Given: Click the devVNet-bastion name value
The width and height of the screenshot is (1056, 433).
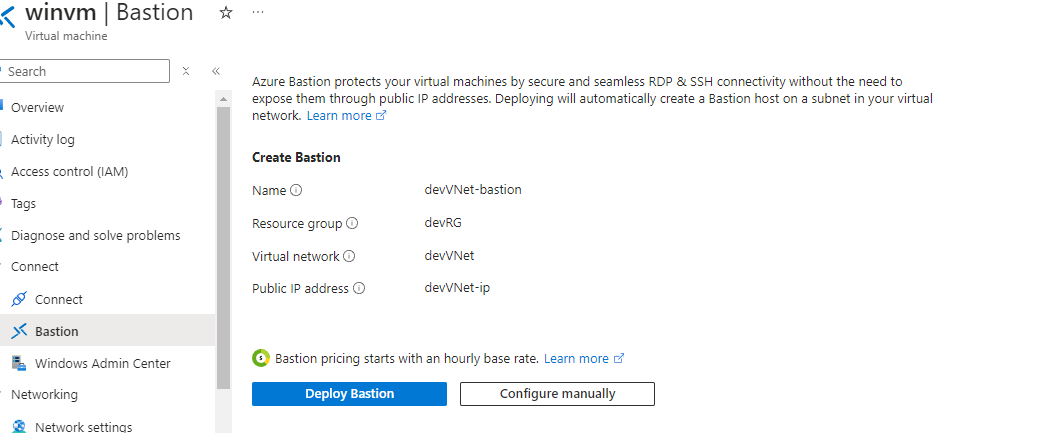Looking at the screenshot, I should (473, 190).
